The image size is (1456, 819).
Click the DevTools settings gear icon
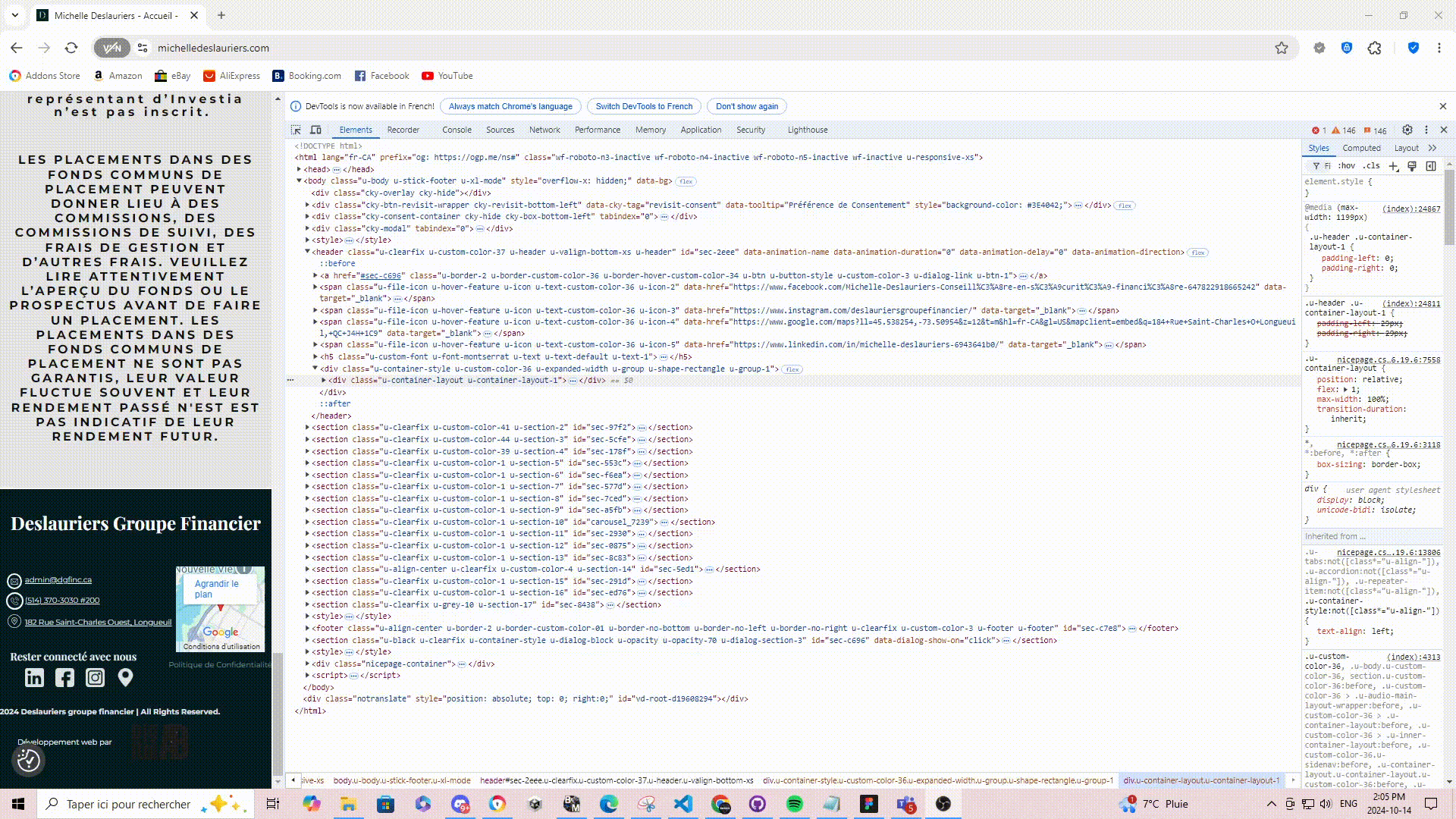(x=1407, y=130)
